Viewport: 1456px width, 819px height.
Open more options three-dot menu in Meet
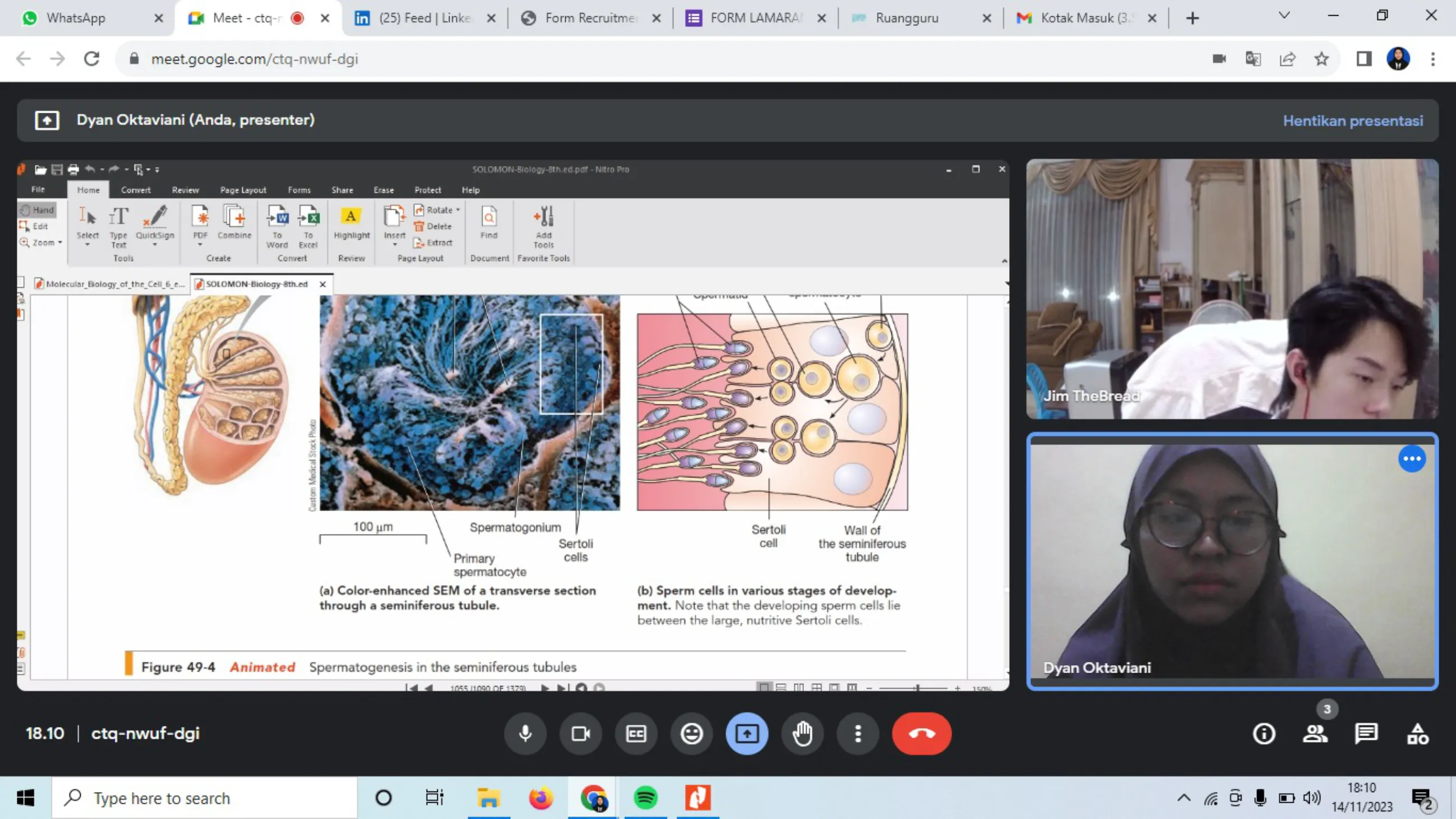[x=857, y=734]
